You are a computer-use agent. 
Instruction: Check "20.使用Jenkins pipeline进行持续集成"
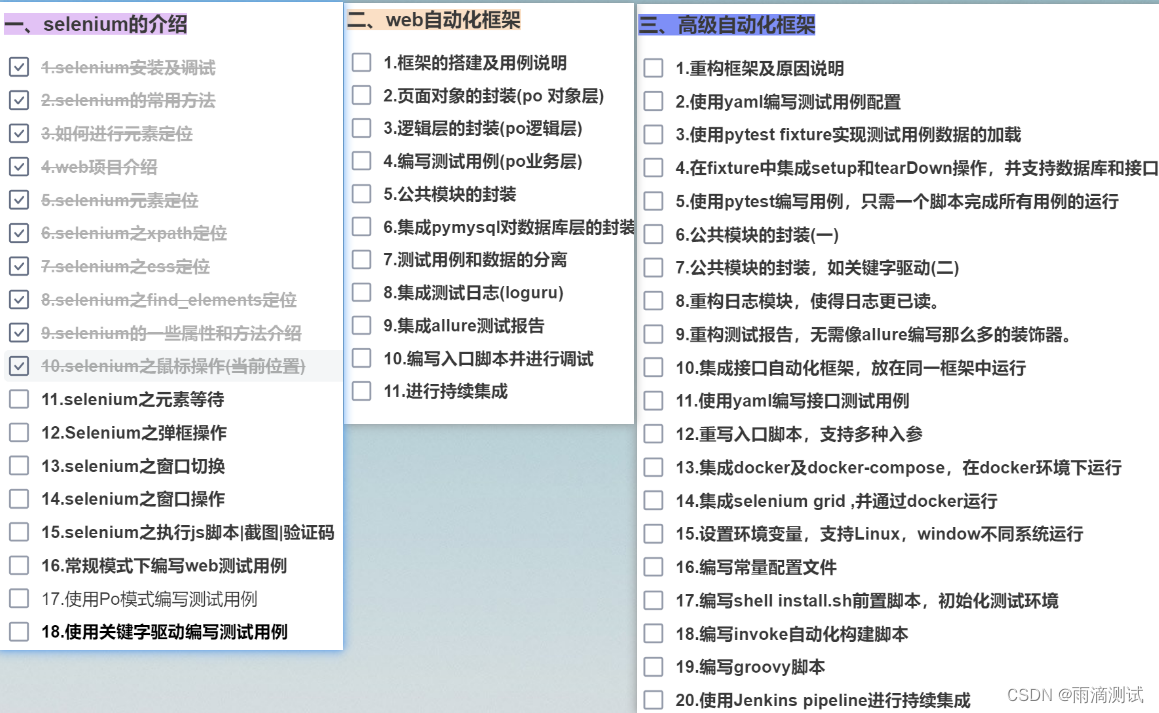click(x=654, y=700)
